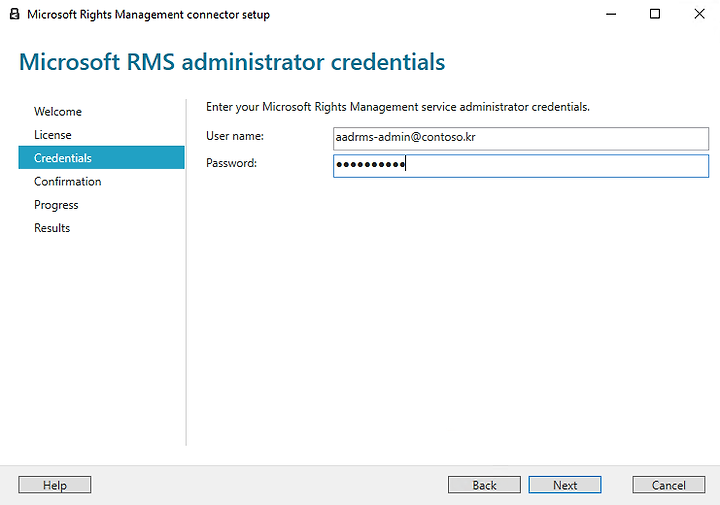
Task: Select the License step in the sidebar
Action: point(53,135)
